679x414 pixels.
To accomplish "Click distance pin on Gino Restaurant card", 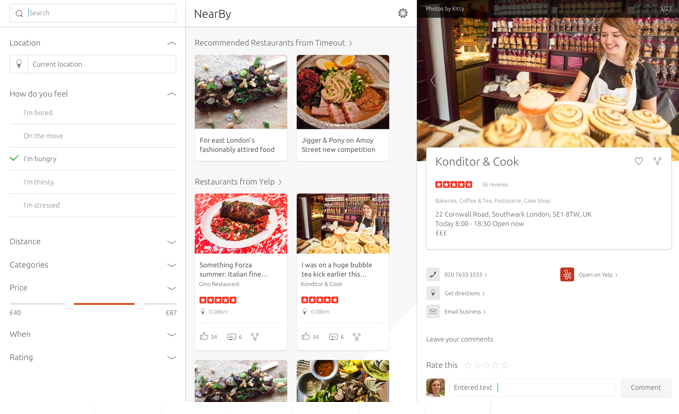I will point(203,312).
